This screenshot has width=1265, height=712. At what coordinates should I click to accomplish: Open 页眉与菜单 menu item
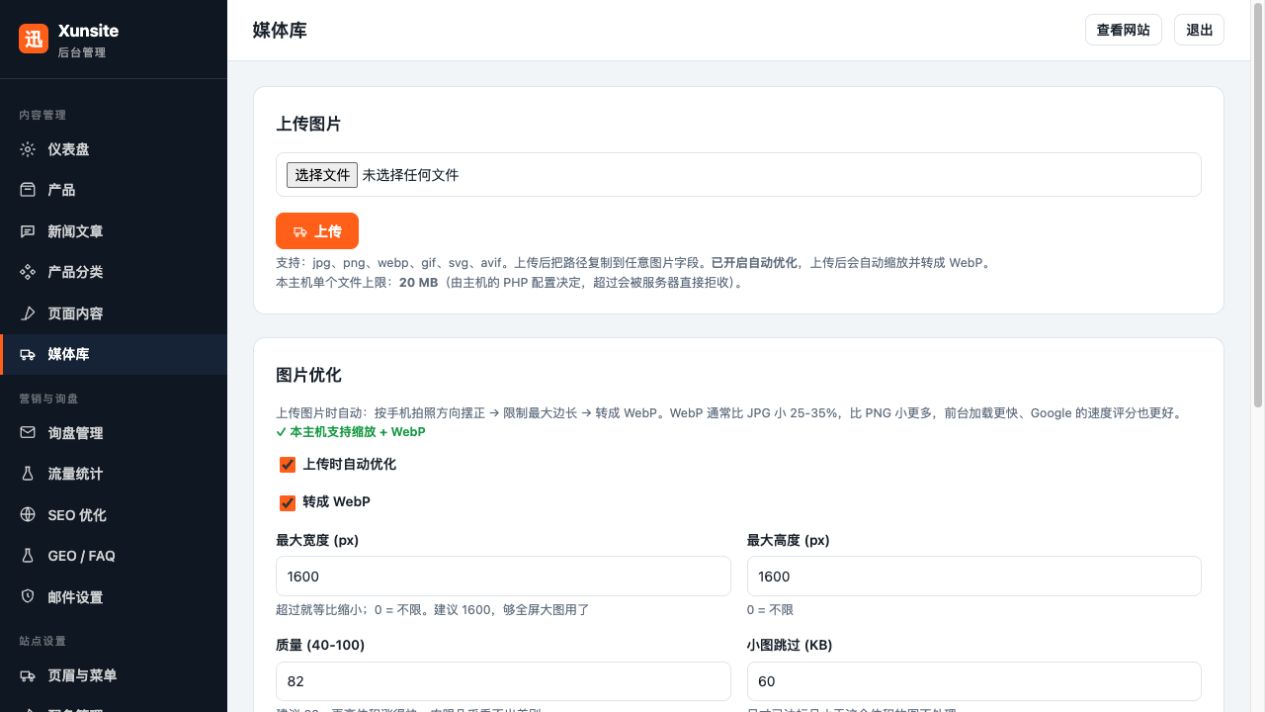pyautogui.click(x=113, y=676)
